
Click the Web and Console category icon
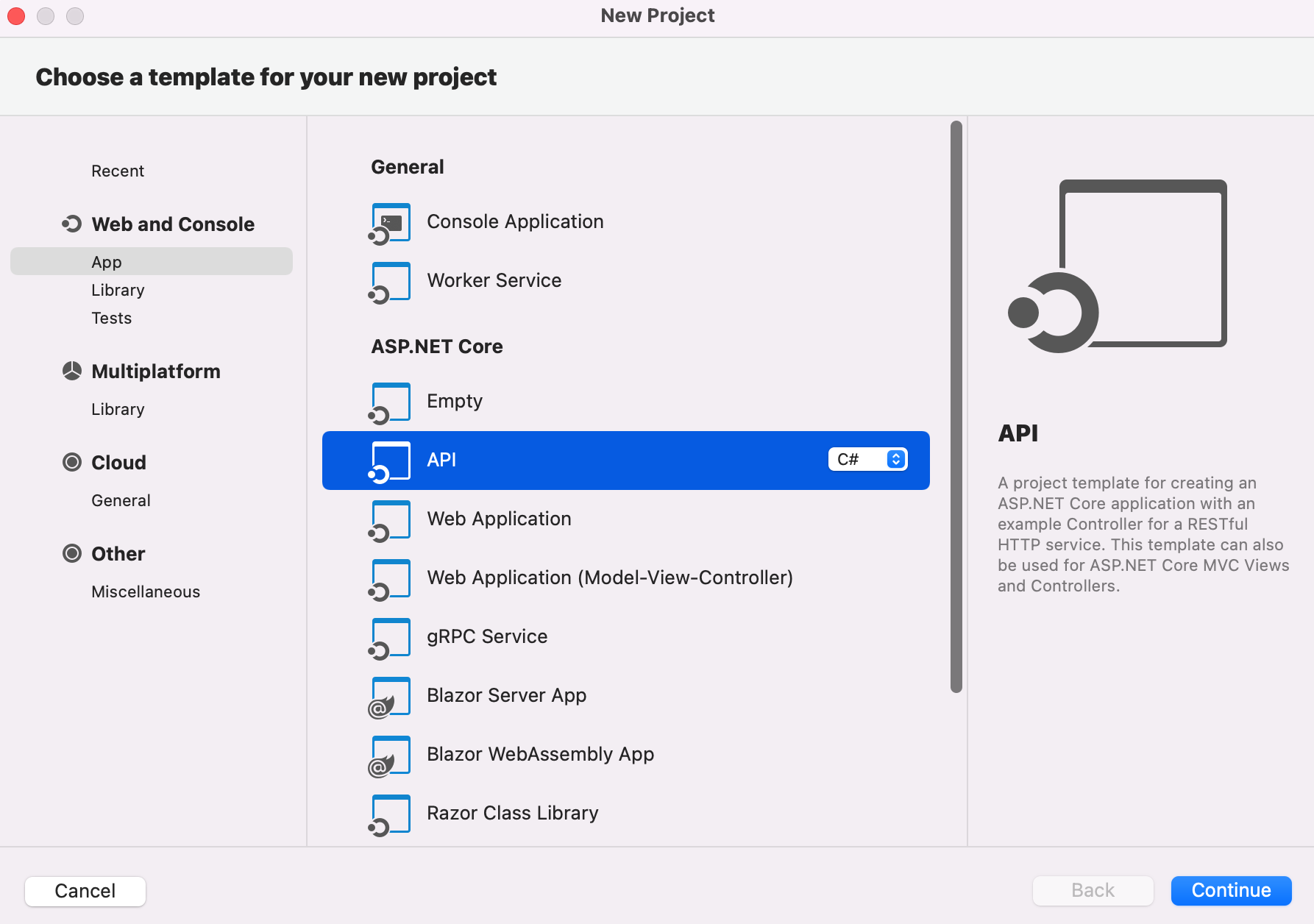tap(71, 224)
